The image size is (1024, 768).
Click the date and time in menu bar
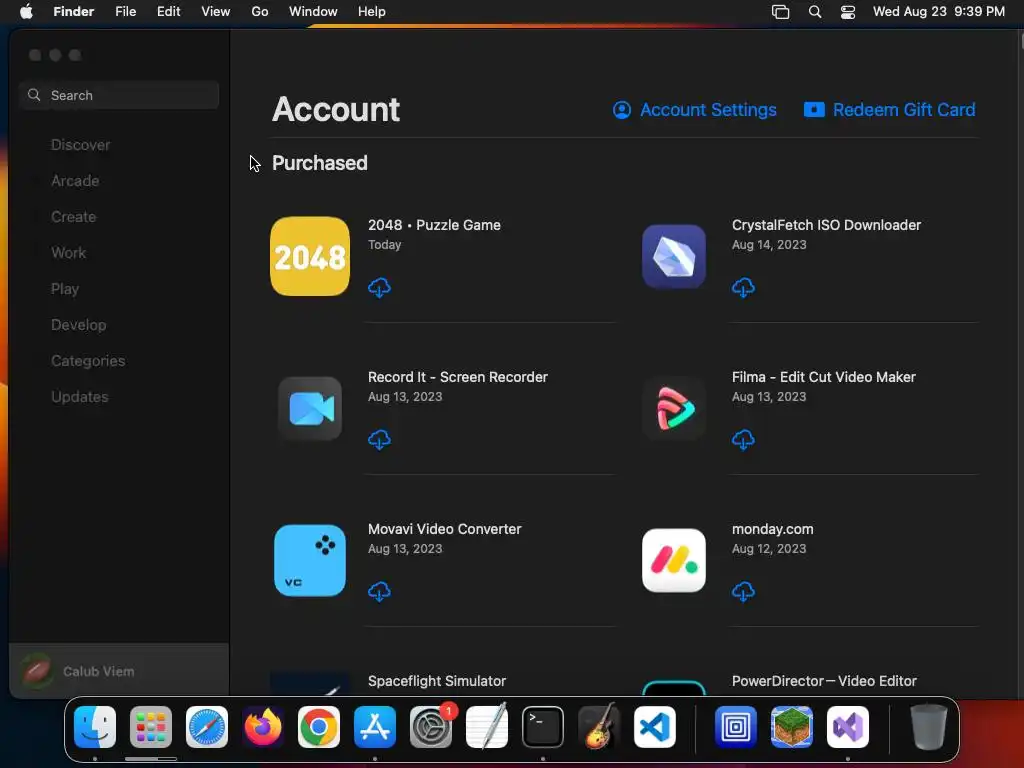(x=938, y=11)
